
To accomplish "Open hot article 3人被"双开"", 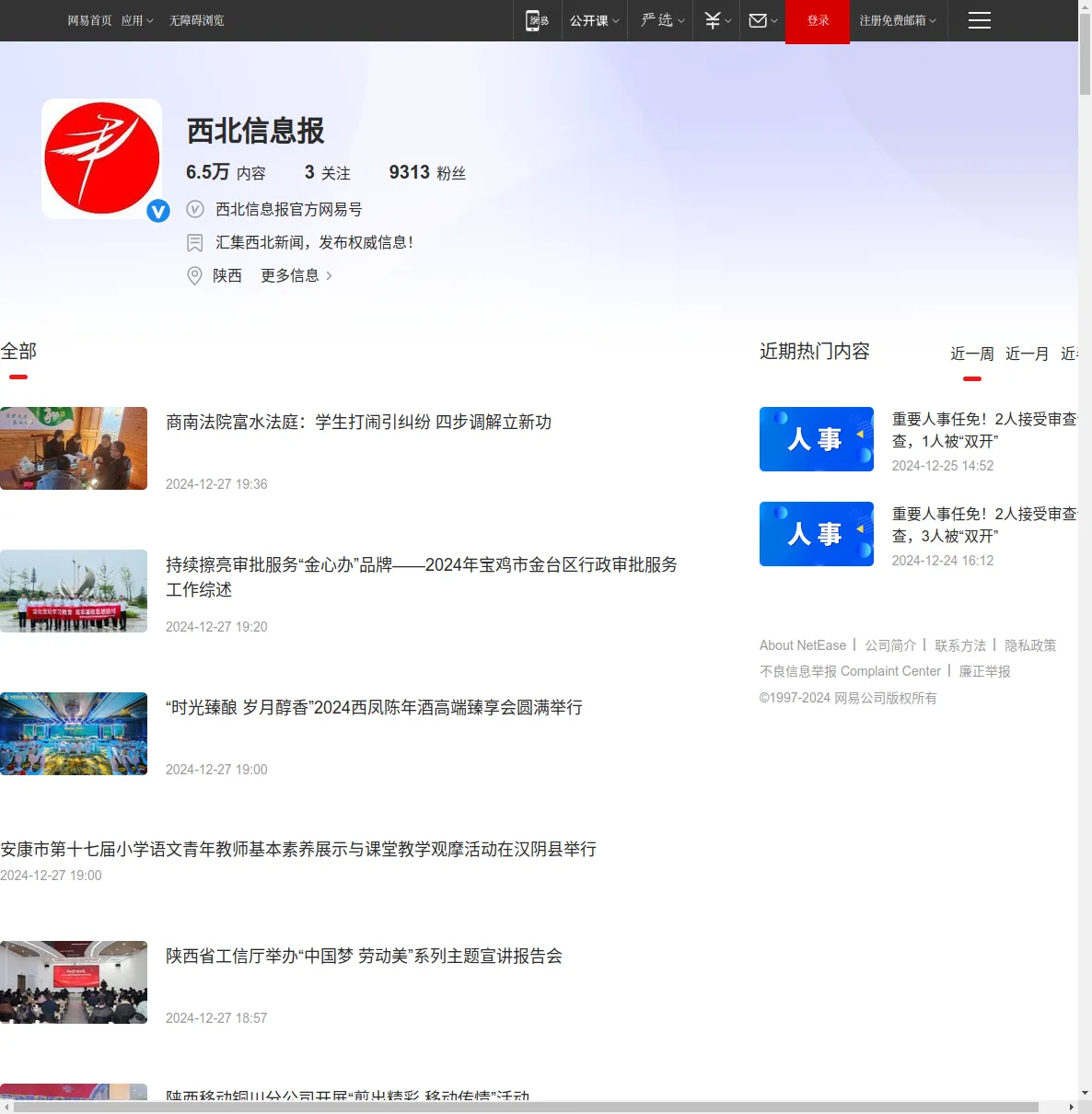I will [984, 525].
